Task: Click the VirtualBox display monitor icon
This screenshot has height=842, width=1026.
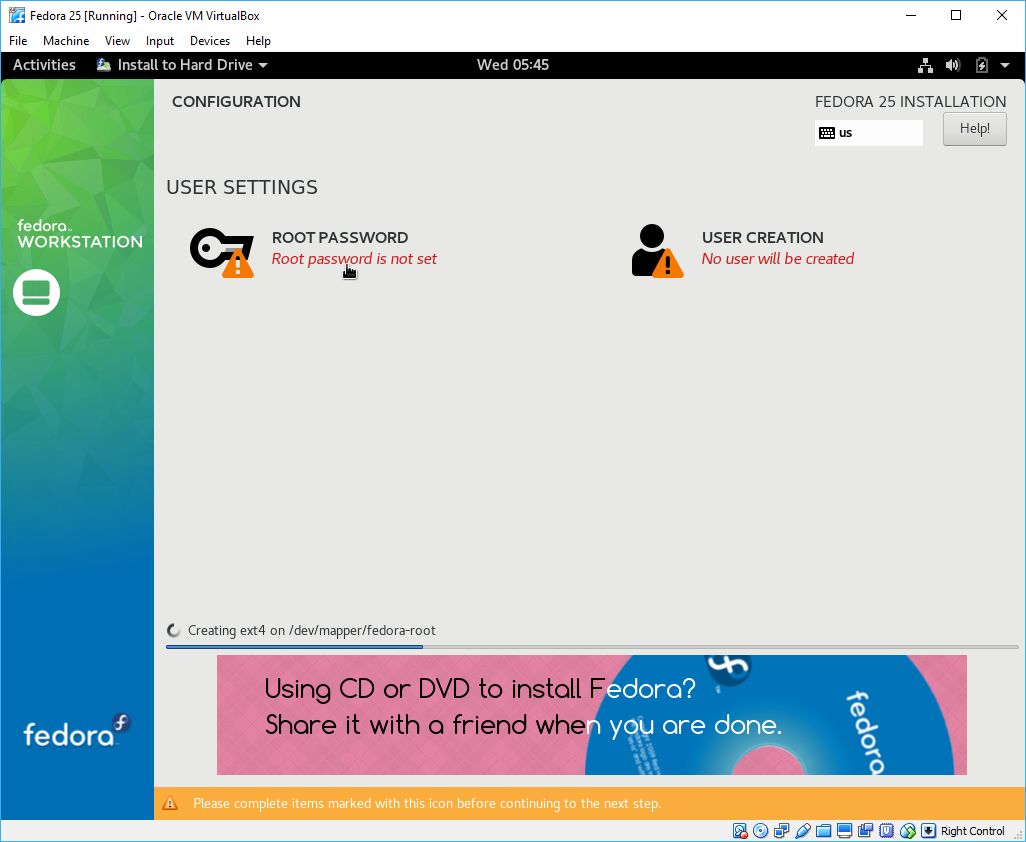Action: [x=844, y=831]
